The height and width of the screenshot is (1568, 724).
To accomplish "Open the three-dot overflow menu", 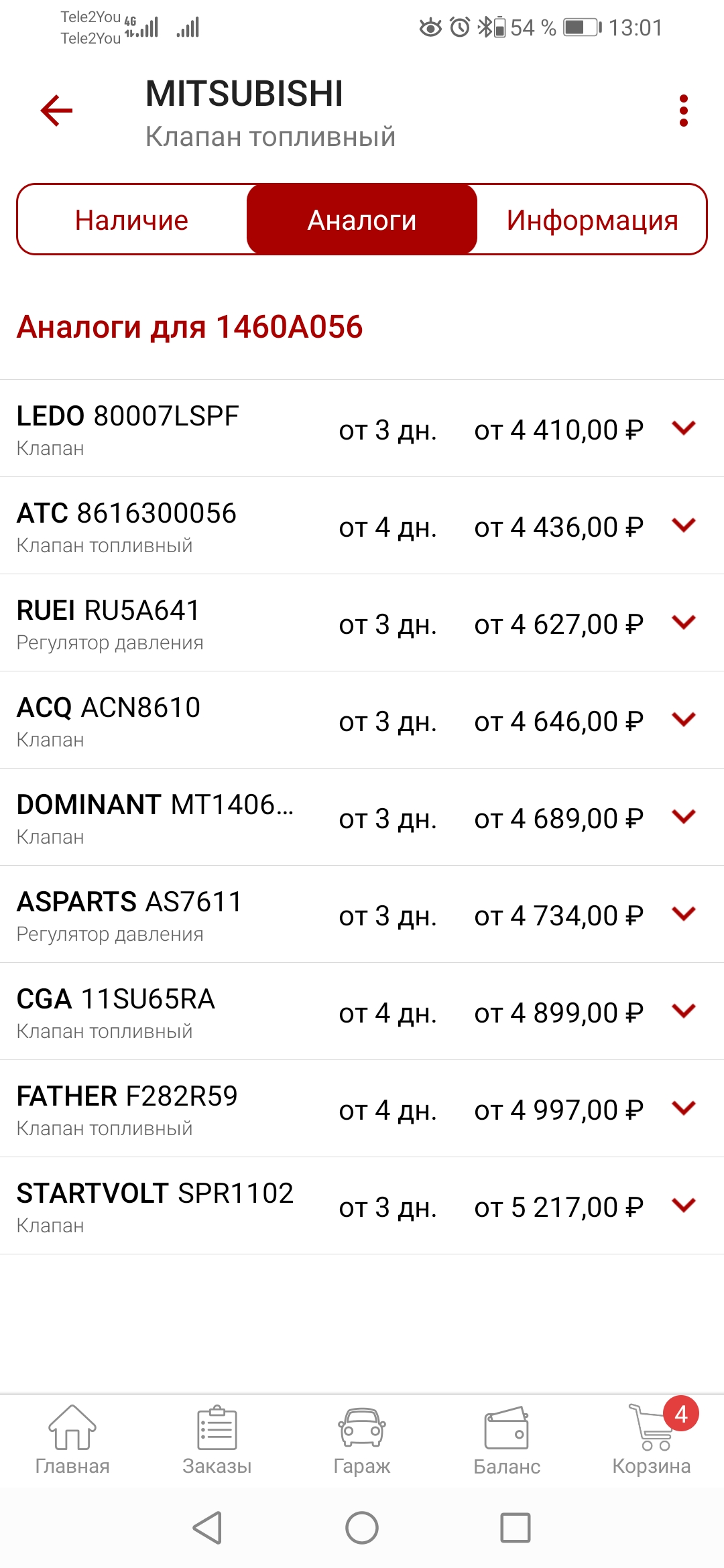I will coord(683,111).
